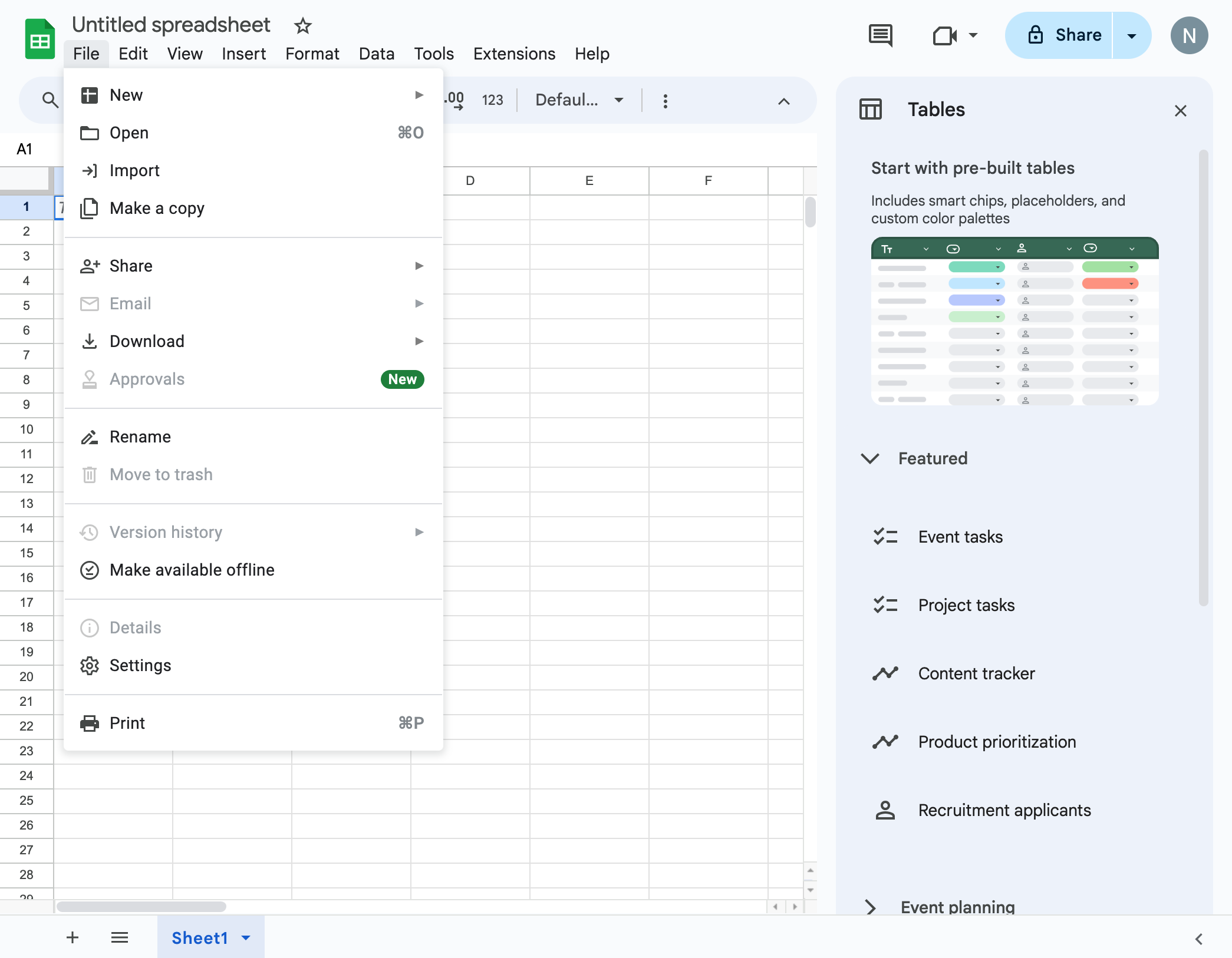Open the Meet call options dropdown arrow
Viewport: 1232px width, 958px height.
pos(973,35)
